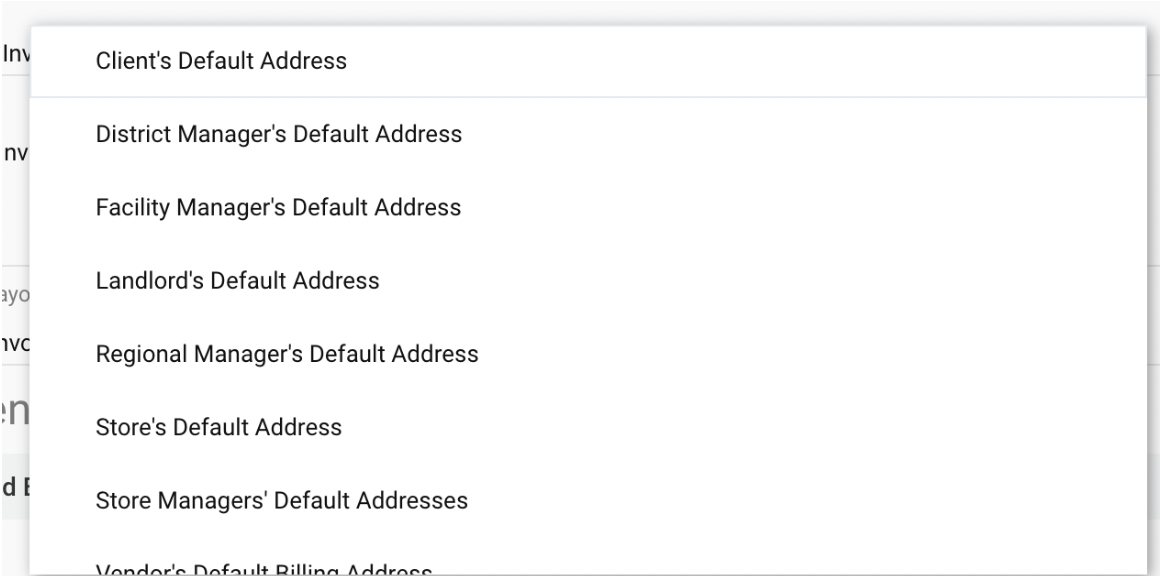The image size is (1160, 576).
Task: Choose Regional Manager's Default Address
Action: (x=287, y=354)
